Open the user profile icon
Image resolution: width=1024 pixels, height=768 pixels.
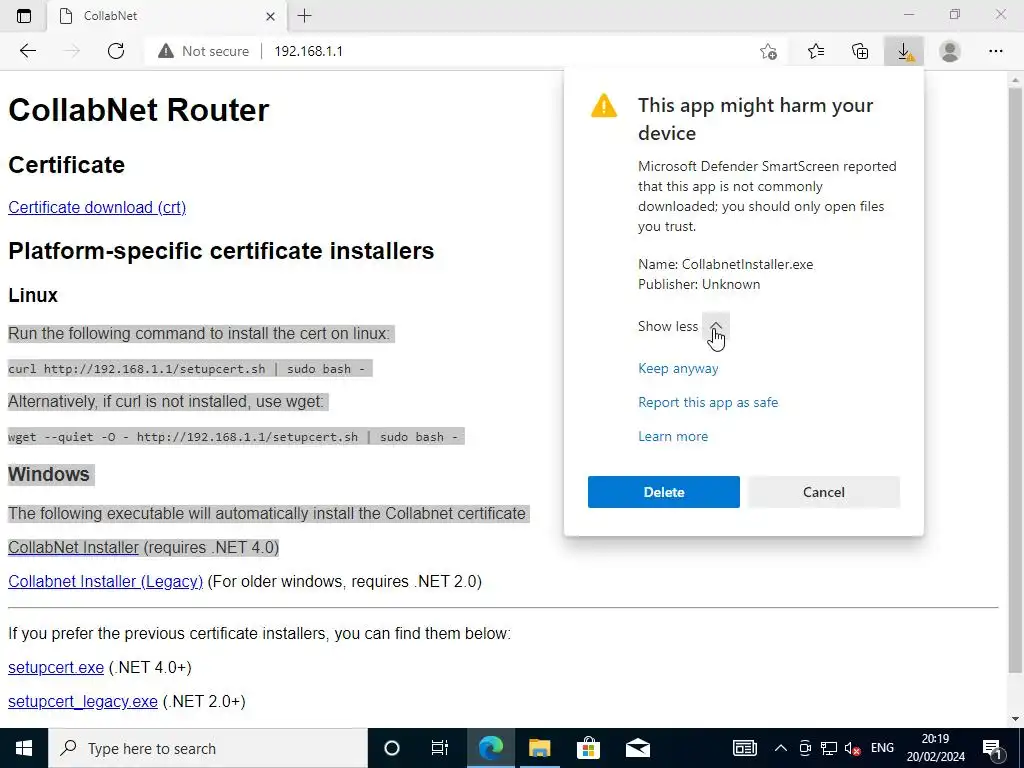(x=950, y=51)
